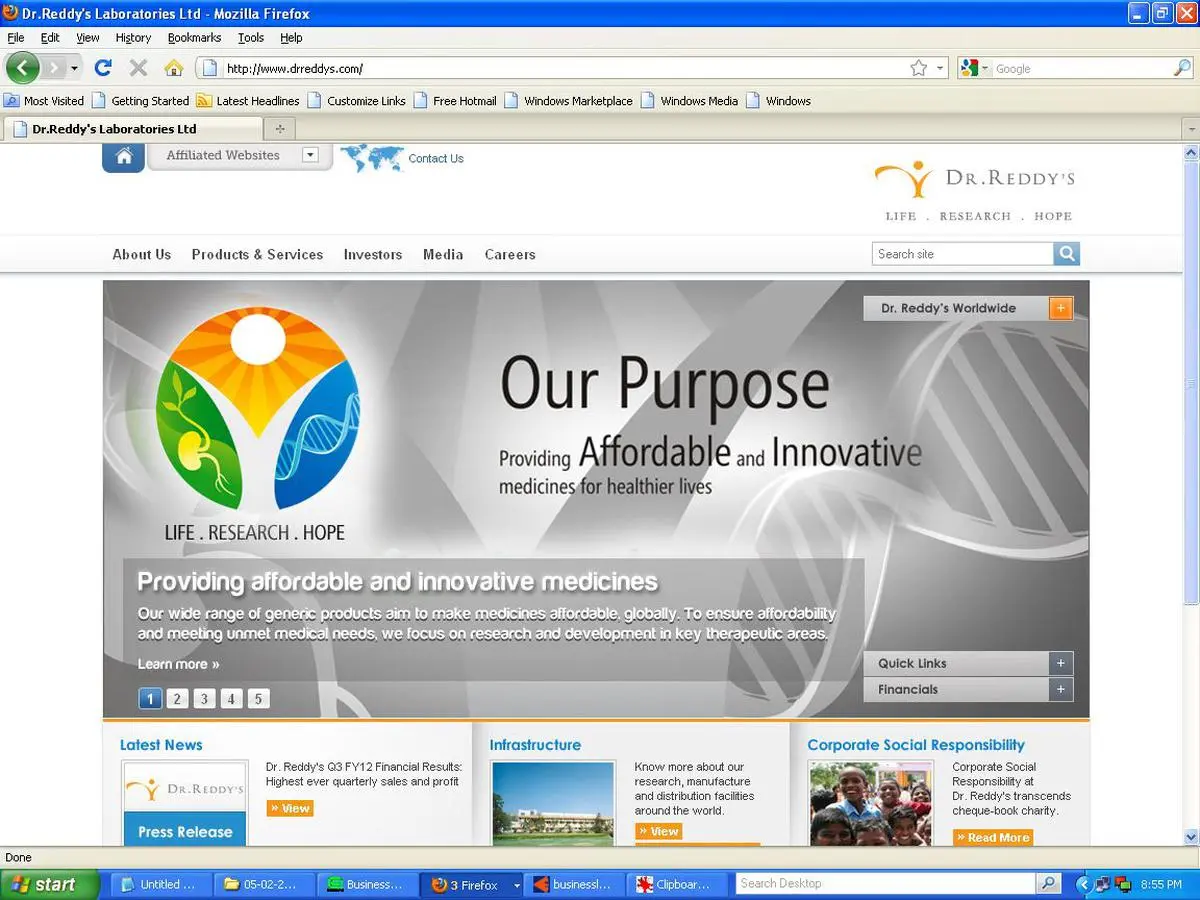This screenshot has width=1200, height=900.
Task: Open the Latest Headlines feed bookmark
Action: tap(248, 101)
